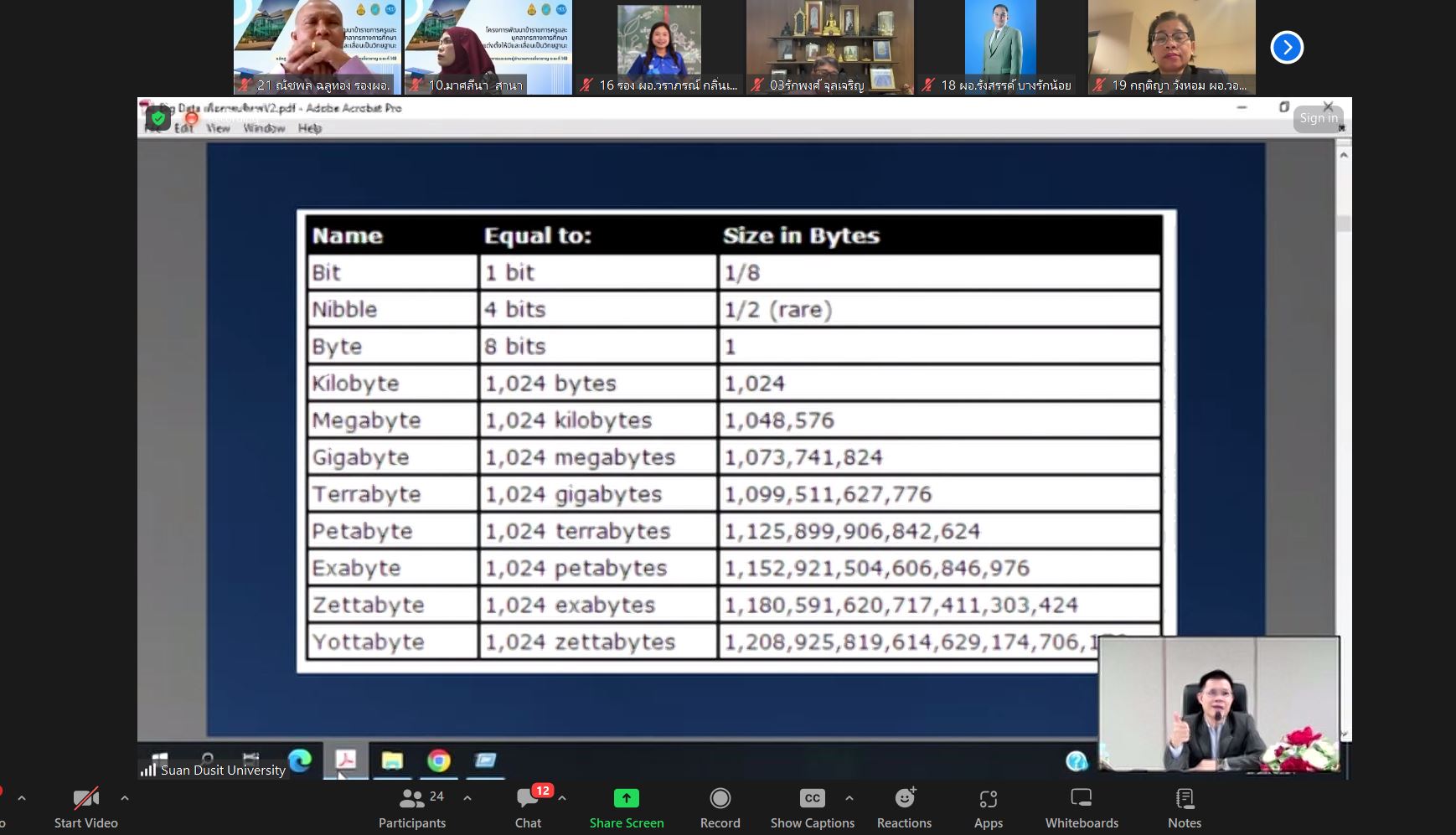1456x835 pixels.
Task: Open the Notes panel
Action: (x=1185, y=808)
